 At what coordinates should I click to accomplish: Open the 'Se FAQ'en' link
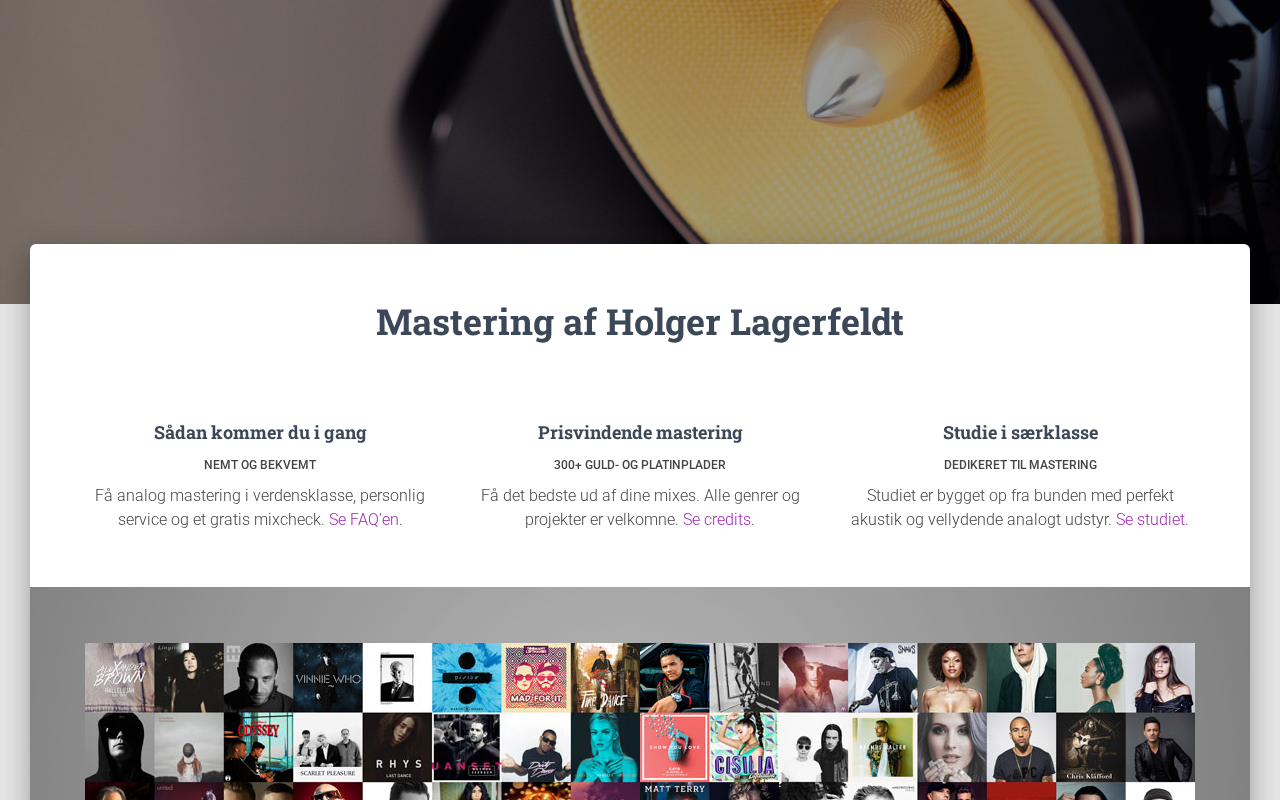pyautogui.click(x=364, y=520)
